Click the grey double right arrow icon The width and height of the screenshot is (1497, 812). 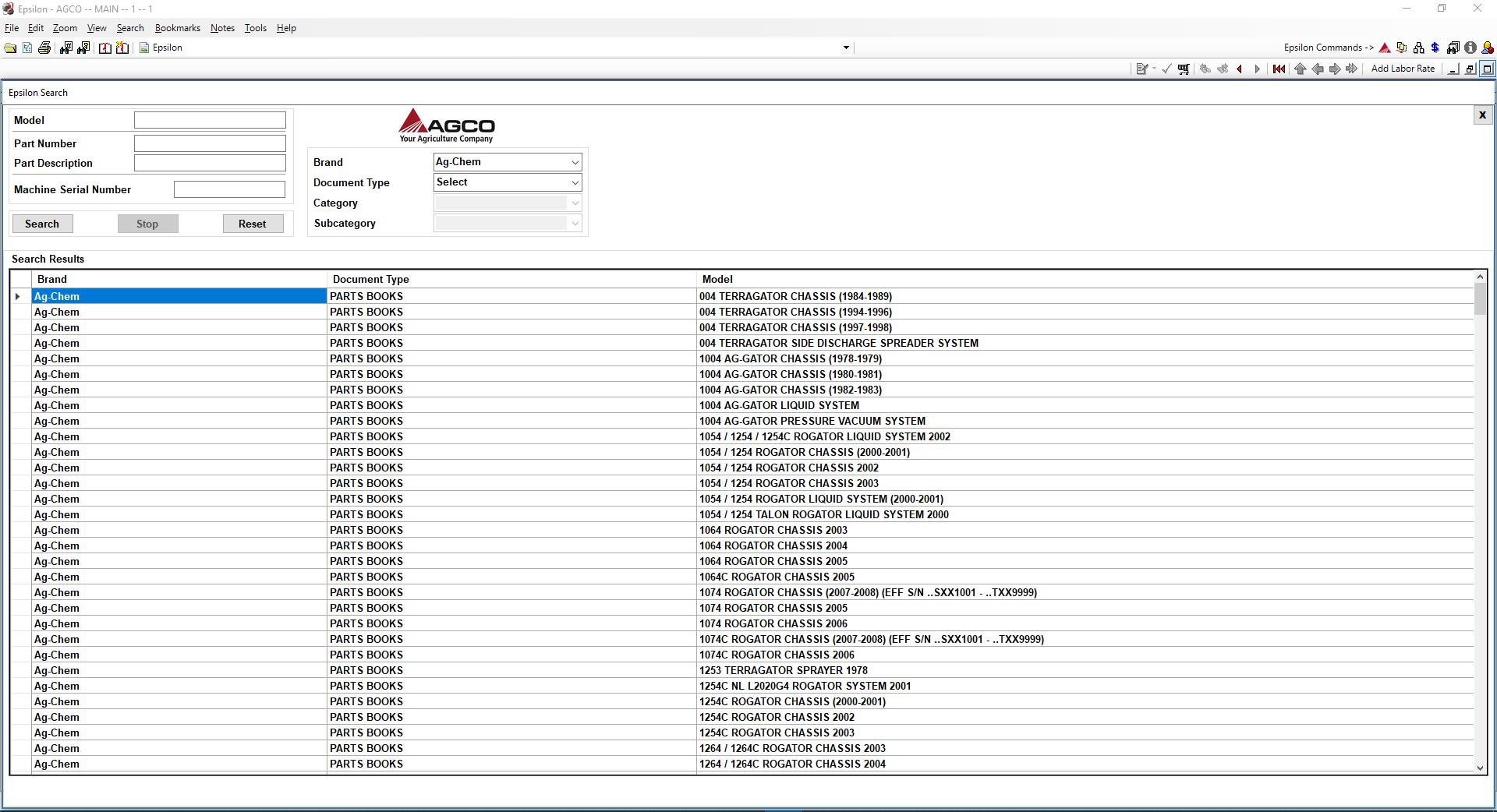(1351, 69)
